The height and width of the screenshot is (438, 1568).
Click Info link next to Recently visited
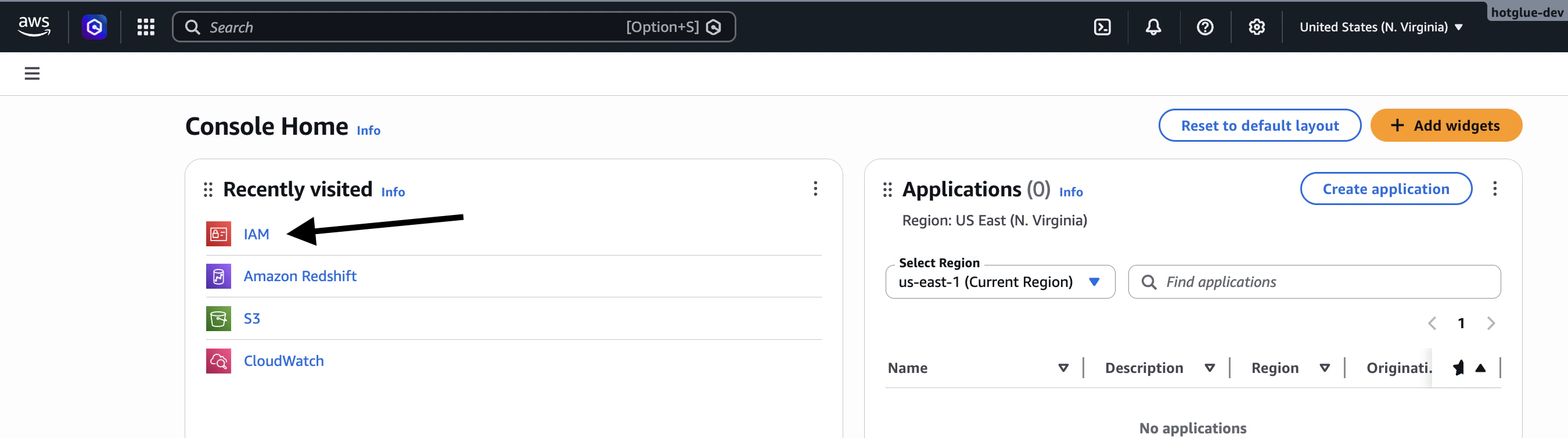click(393, 192)
